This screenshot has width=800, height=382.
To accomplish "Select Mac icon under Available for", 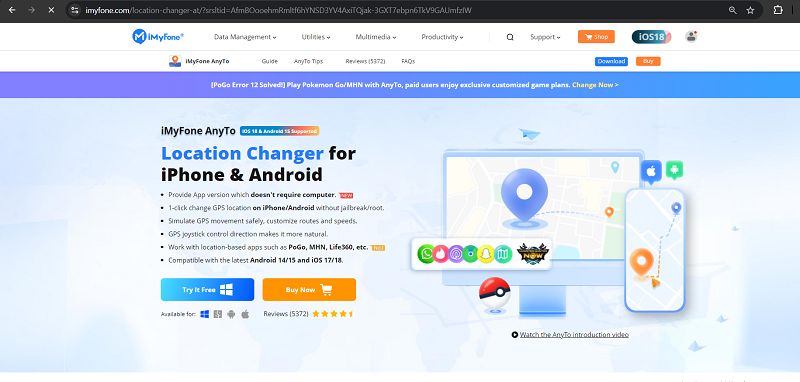I will tap(218, 314).
